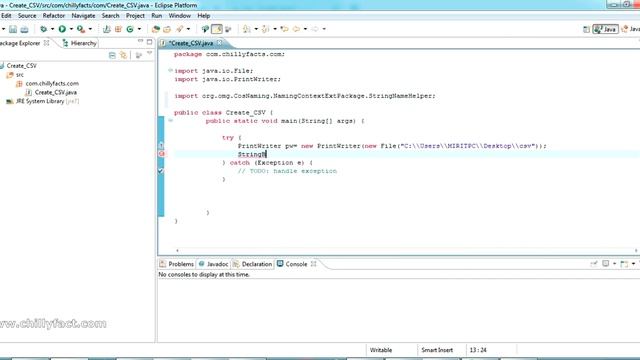Image resolution: width=640 pixels, height=360 pixels.
Task: Click the Previous Annotation icon
Action: (x=266, y=29)
